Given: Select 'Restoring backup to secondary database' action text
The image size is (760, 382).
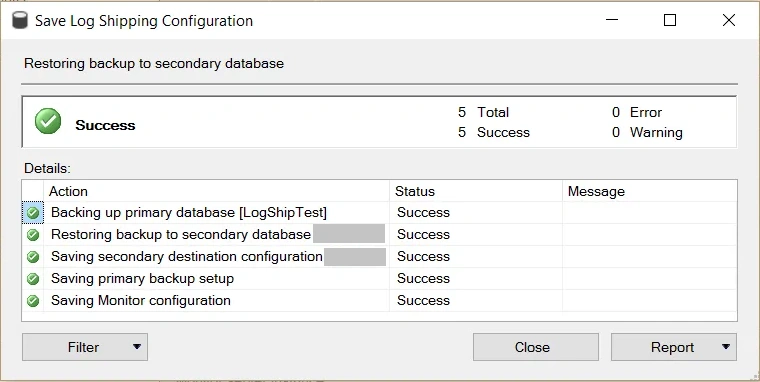Looking at the screenshot, I should tap(181, 235).
